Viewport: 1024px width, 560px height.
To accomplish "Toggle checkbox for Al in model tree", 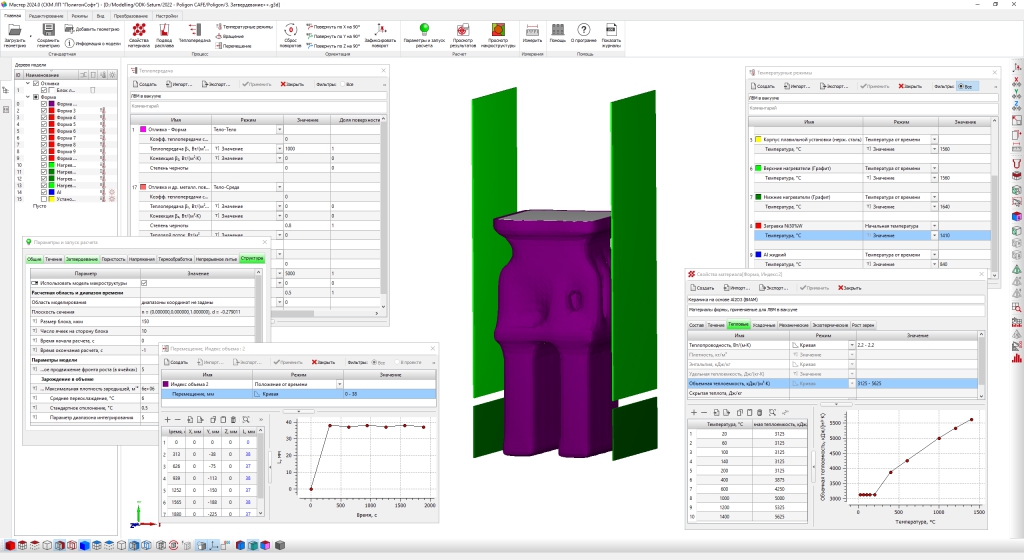I will (x=43, y=191).
